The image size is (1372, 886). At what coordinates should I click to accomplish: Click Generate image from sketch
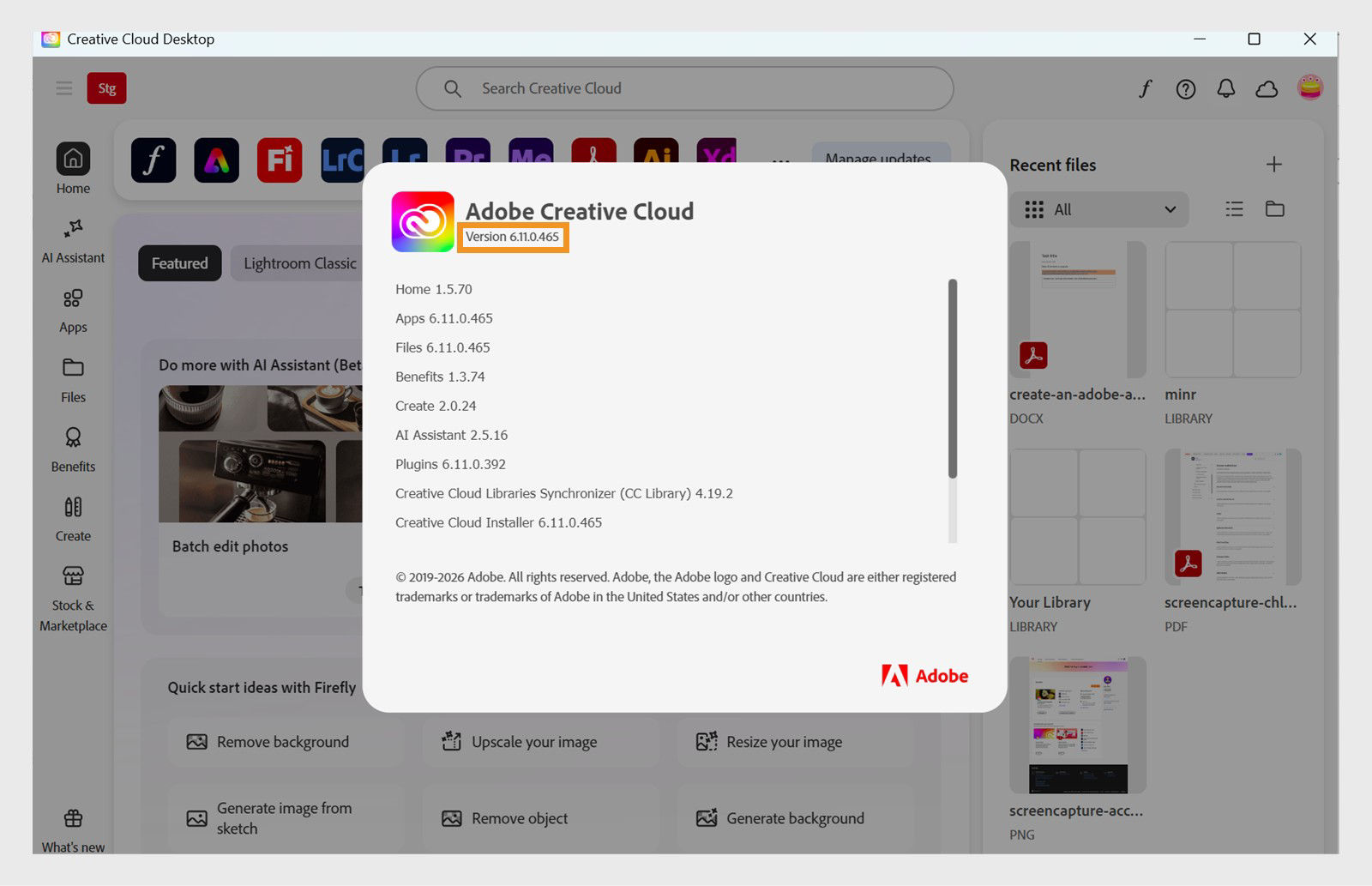click(x=285, y=818)
